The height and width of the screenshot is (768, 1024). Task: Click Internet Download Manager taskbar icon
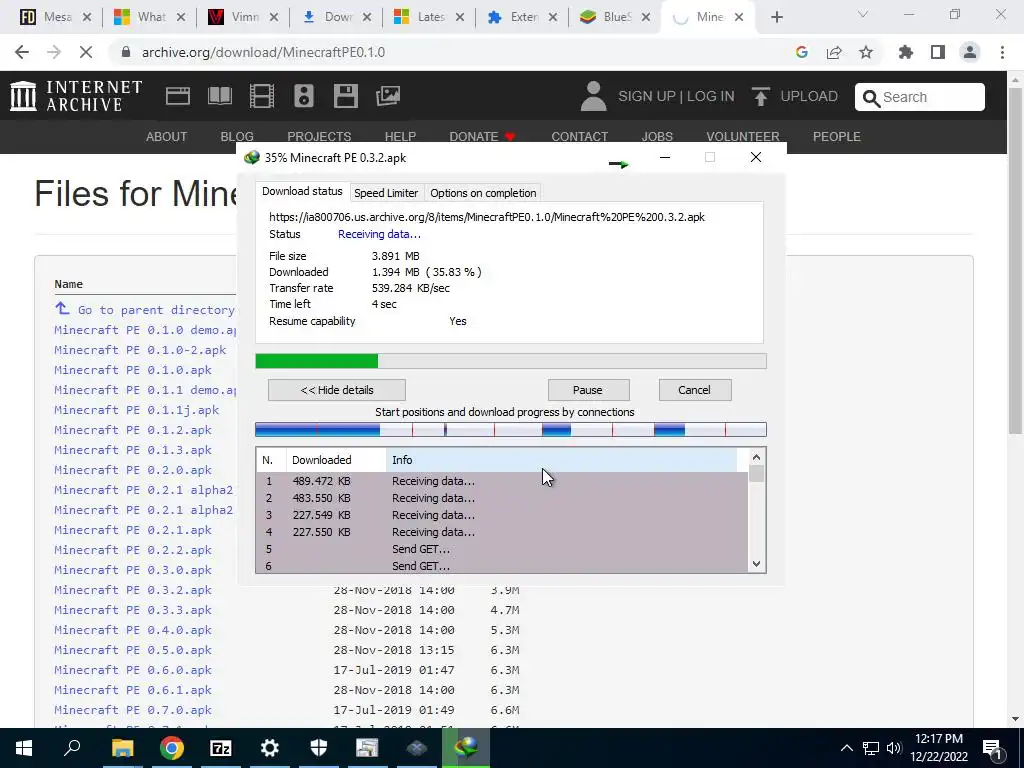click(466, 748)
